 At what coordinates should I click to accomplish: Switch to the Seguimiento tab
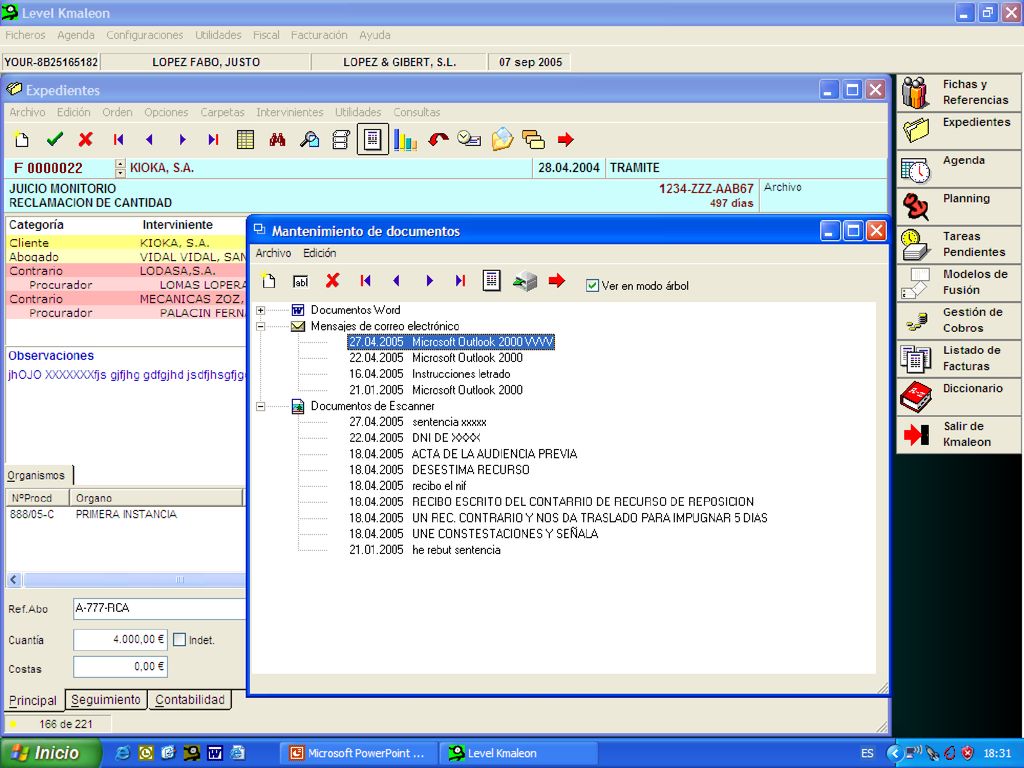[x=106, y=700]
